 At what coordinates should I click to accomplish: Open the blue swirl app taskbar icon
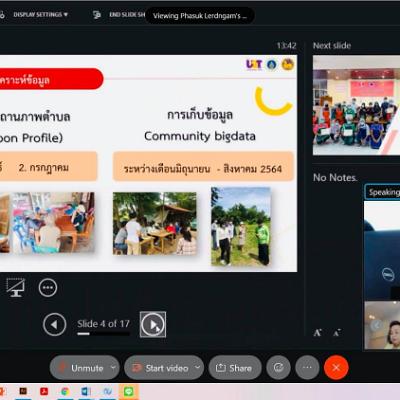pos(107,391)
